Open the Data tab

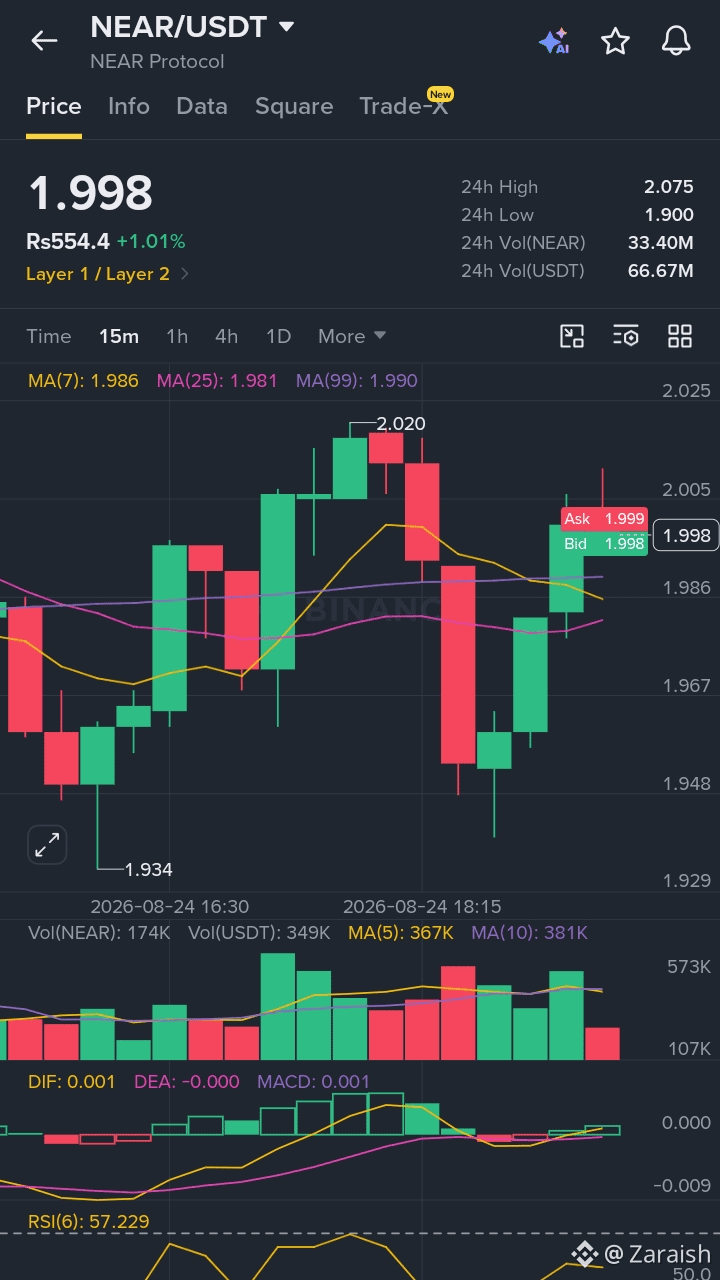coord(202,106)
